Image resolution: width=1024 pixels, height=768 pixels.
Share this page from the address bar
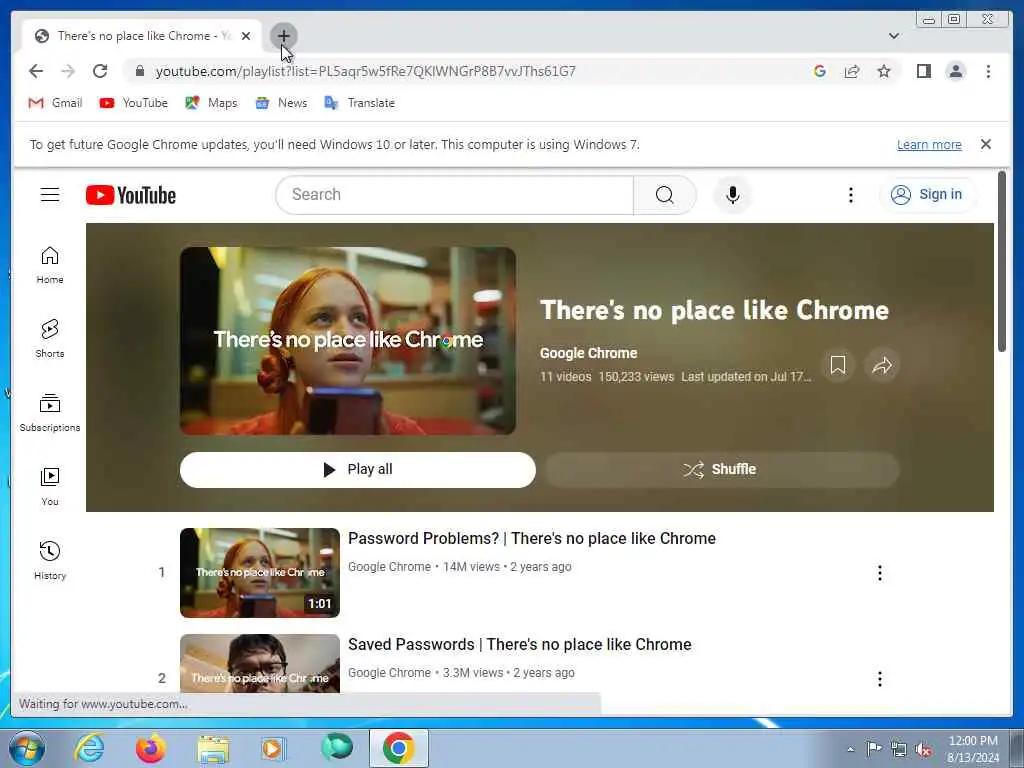click(852, 71)
